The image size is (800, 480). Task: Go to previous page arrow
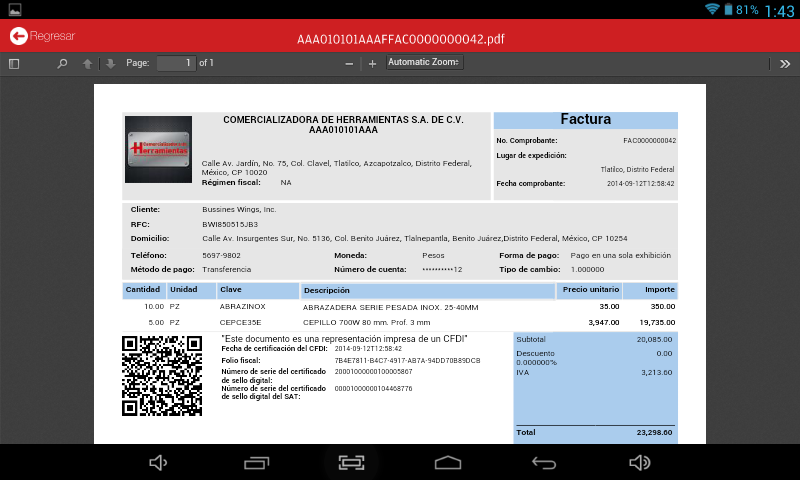click(87, 64)
